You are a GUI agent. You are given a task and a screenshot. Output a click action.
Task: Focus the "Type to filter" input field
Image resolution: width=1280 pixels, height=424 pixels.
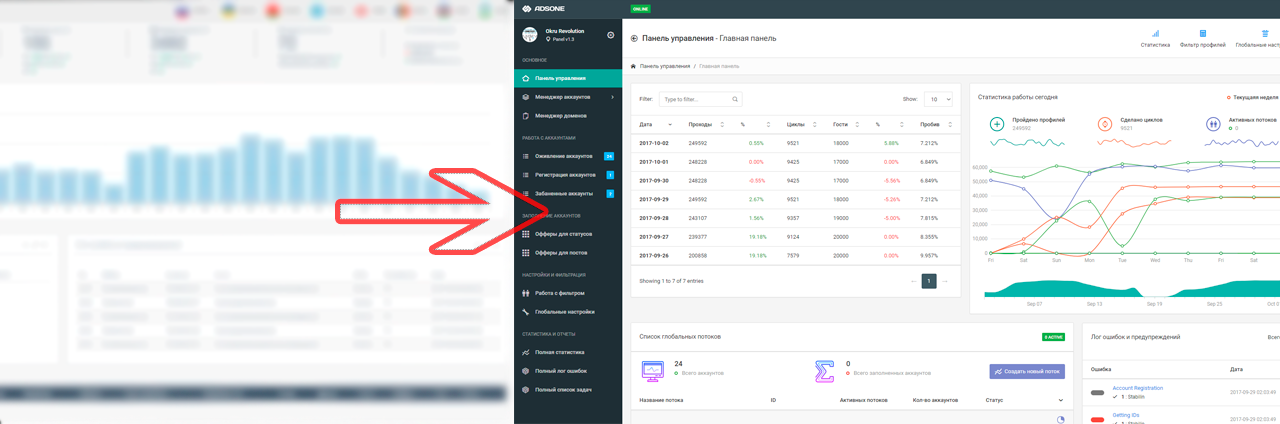700,99
